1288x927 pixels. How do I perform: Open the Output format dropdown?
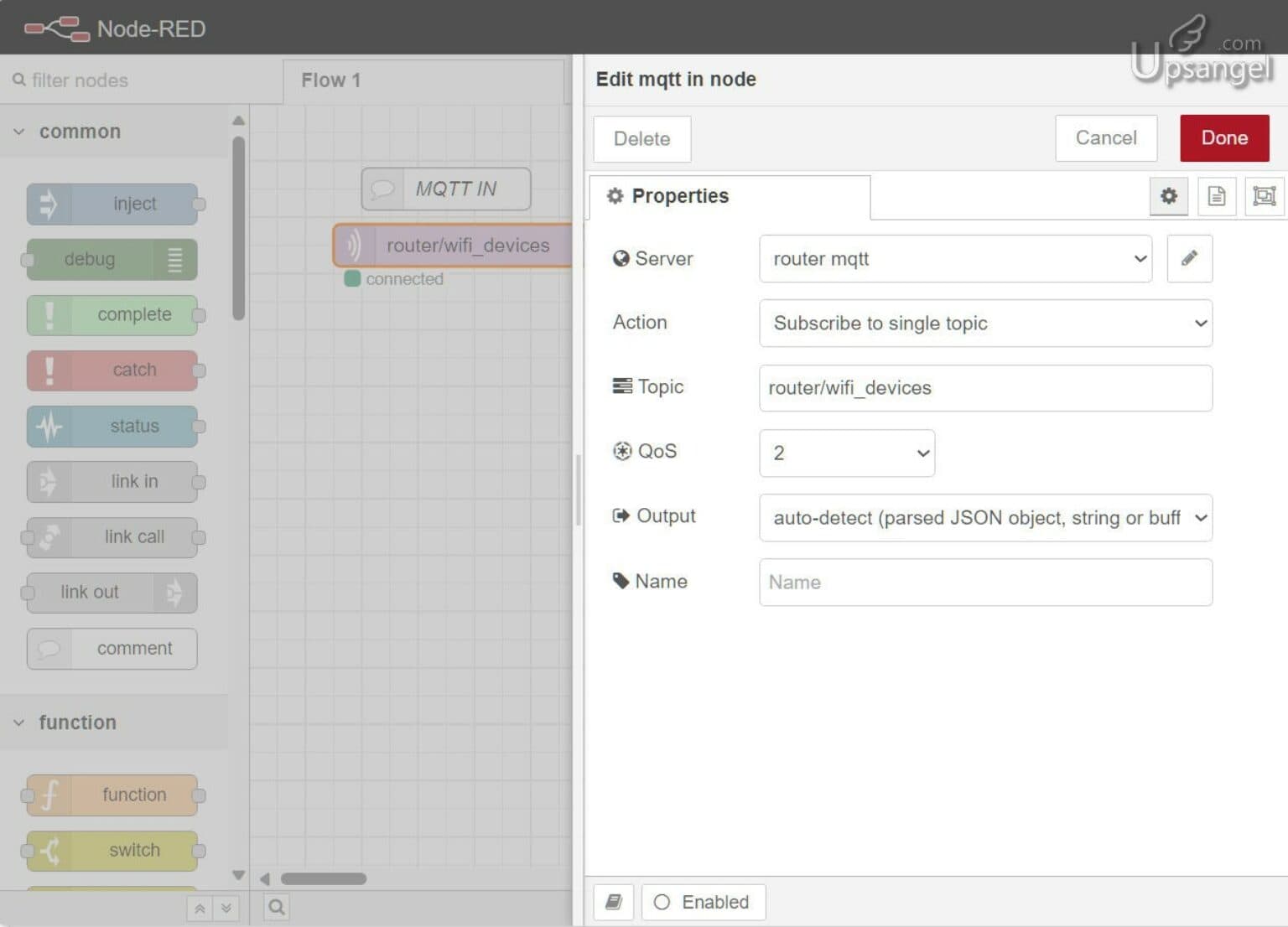(985, 518)
